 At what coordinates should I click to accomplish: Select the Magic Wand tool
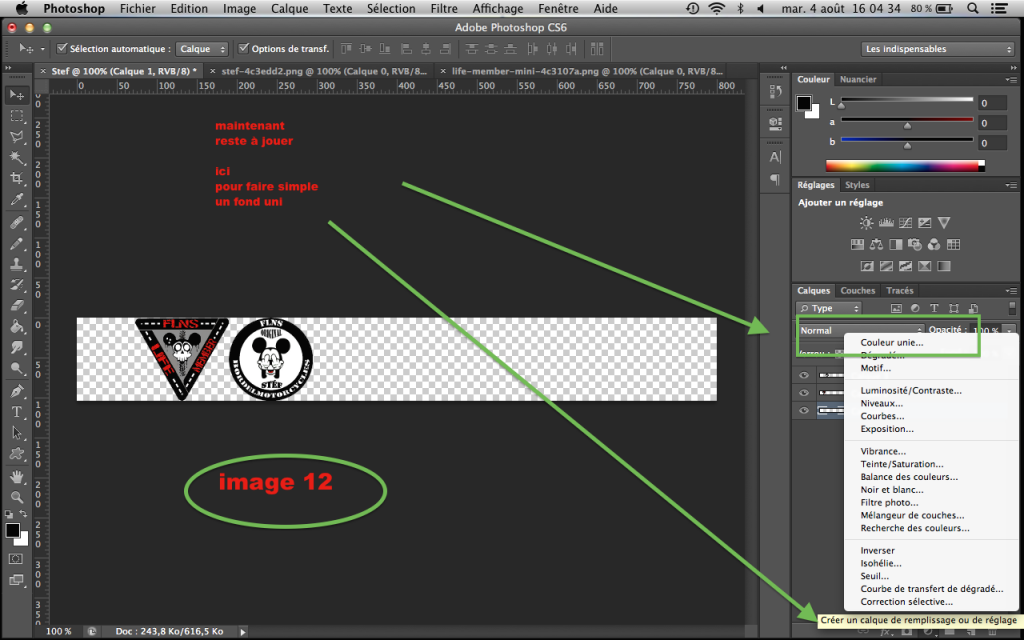point(17,158)
